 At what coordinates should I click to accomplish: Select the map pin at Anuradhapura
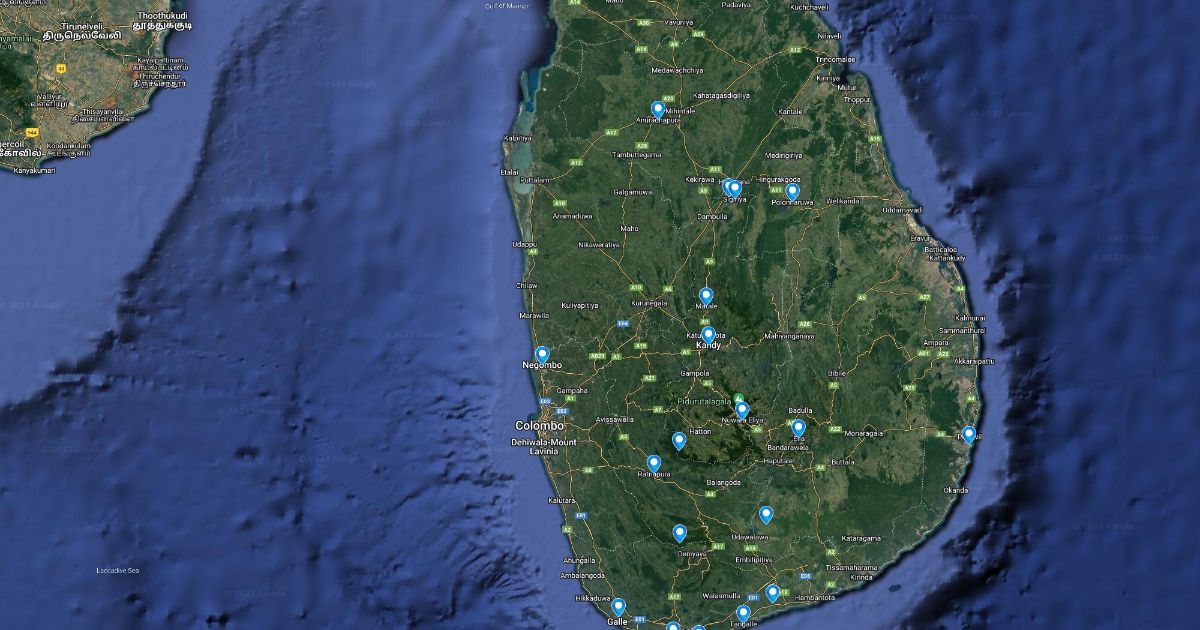coord(658,108)
